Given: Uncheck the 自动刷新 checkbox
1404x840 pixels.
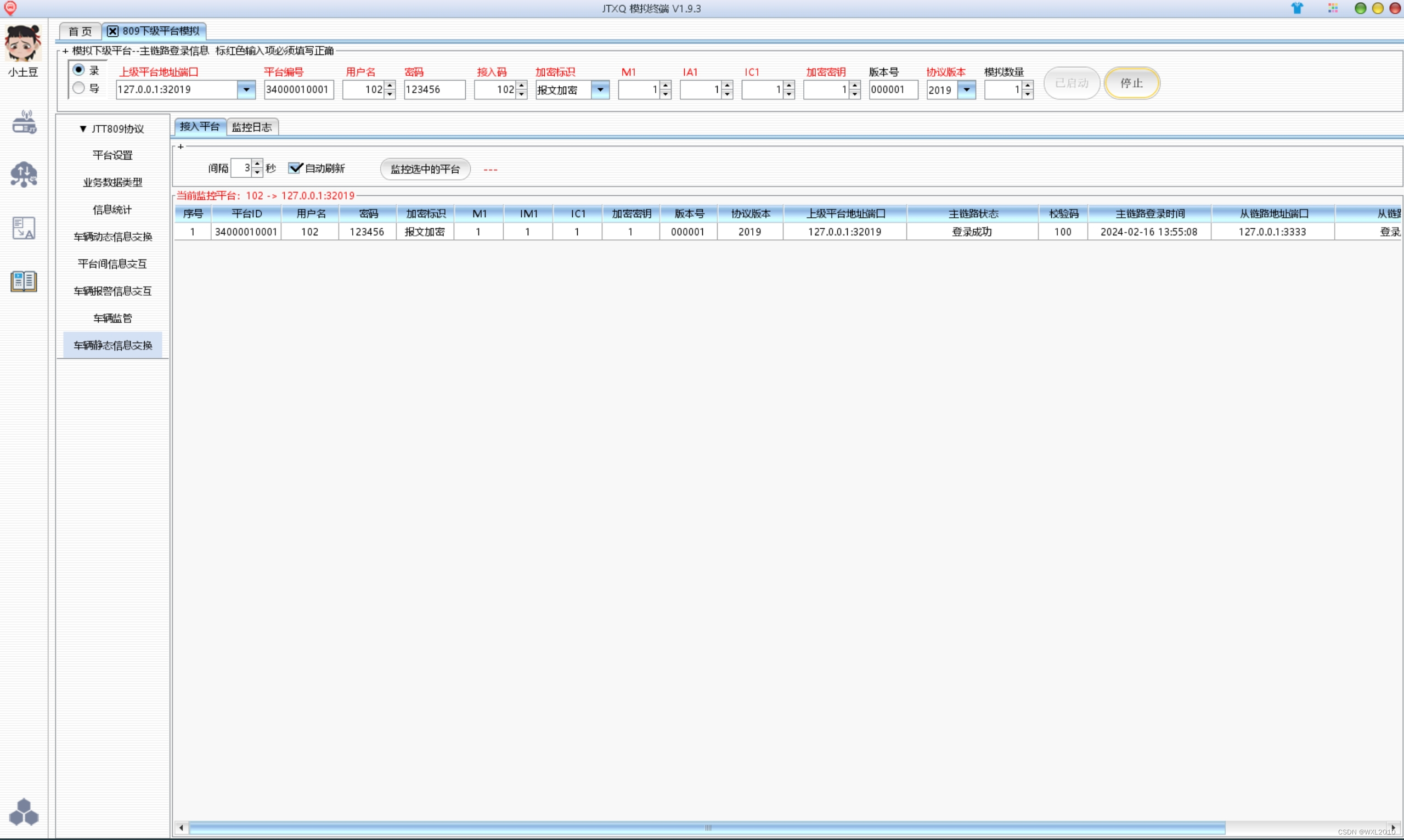Looking at the screenshot, I should pos(294,168).
